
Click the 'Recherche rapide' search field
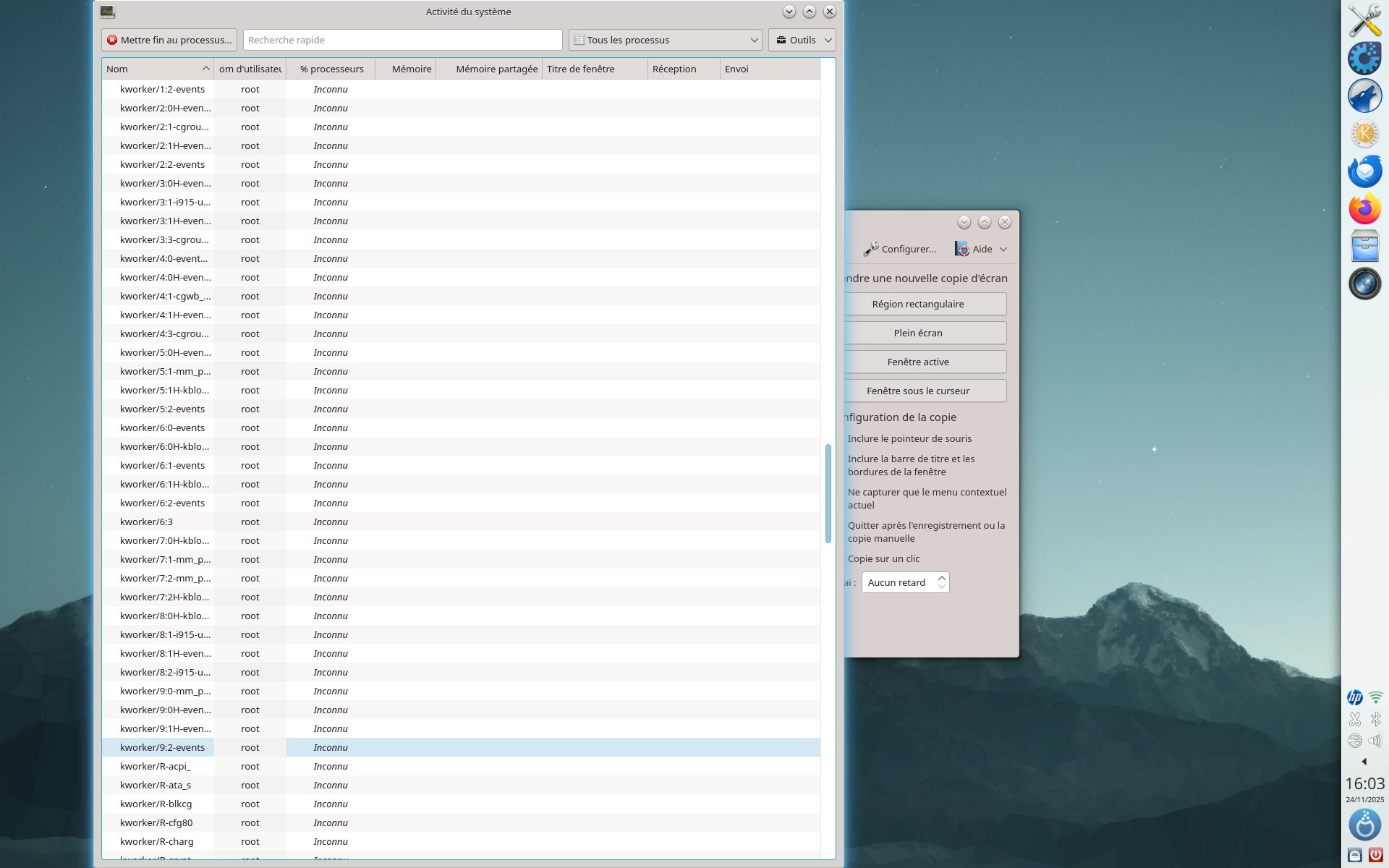402,40
